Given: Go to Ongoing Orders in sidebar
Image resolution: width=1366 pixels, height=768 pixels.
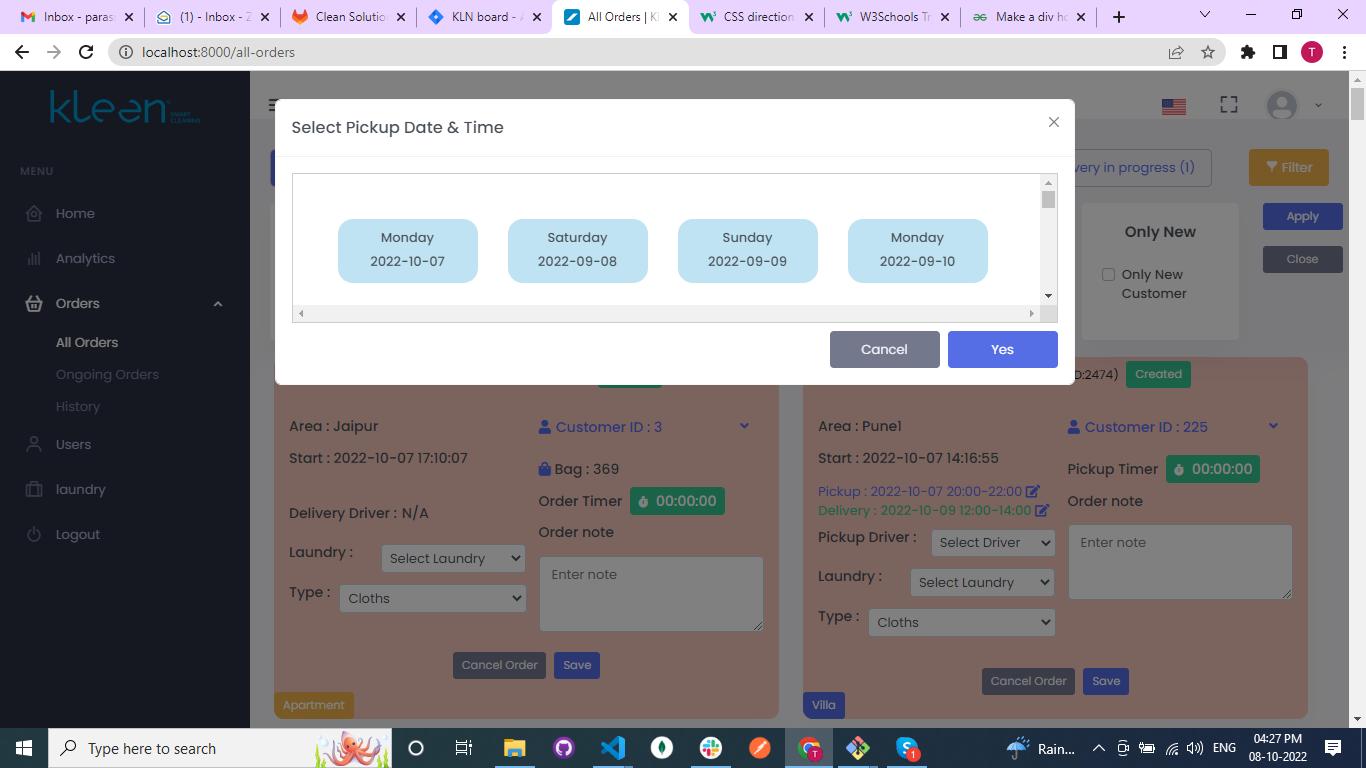Looking at the screenshot, I should [x=107, y=375].
